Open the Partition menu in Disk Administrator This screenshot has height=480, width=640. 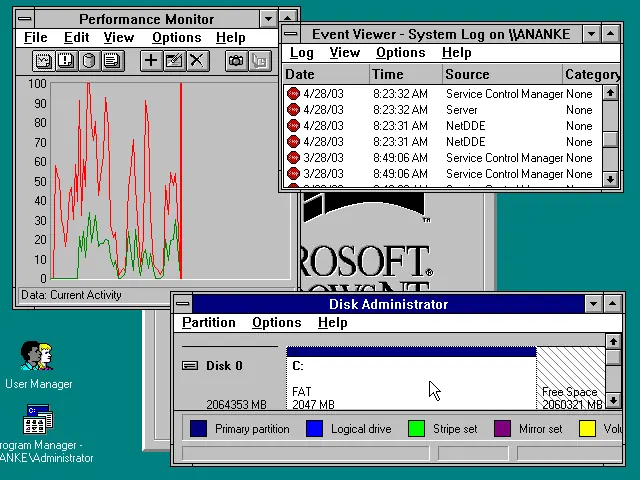[208, 323]
